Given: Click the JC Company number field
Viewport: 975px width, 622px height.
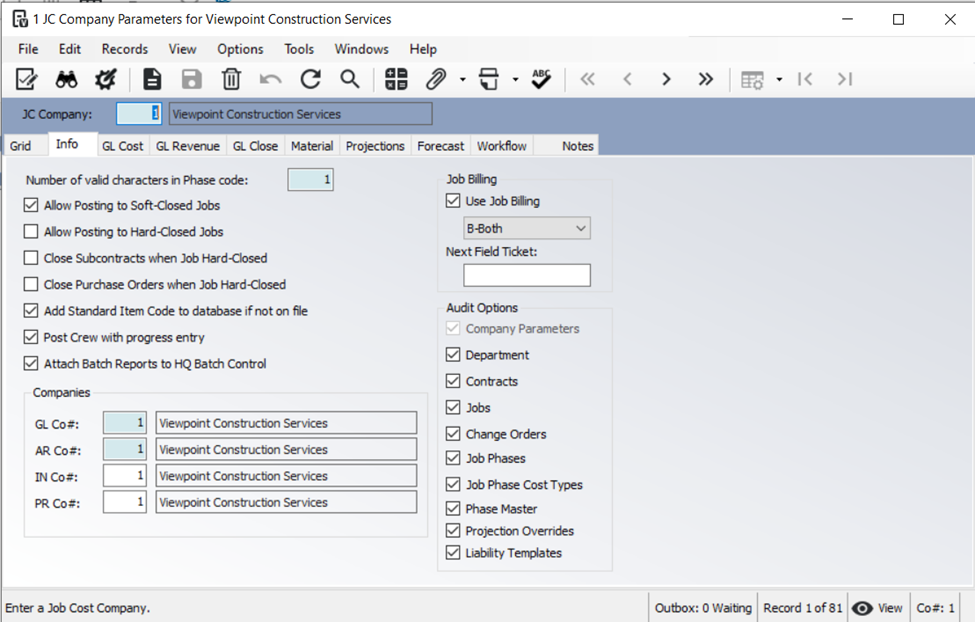Looking at the screenshot, I should tap(139, 114).
